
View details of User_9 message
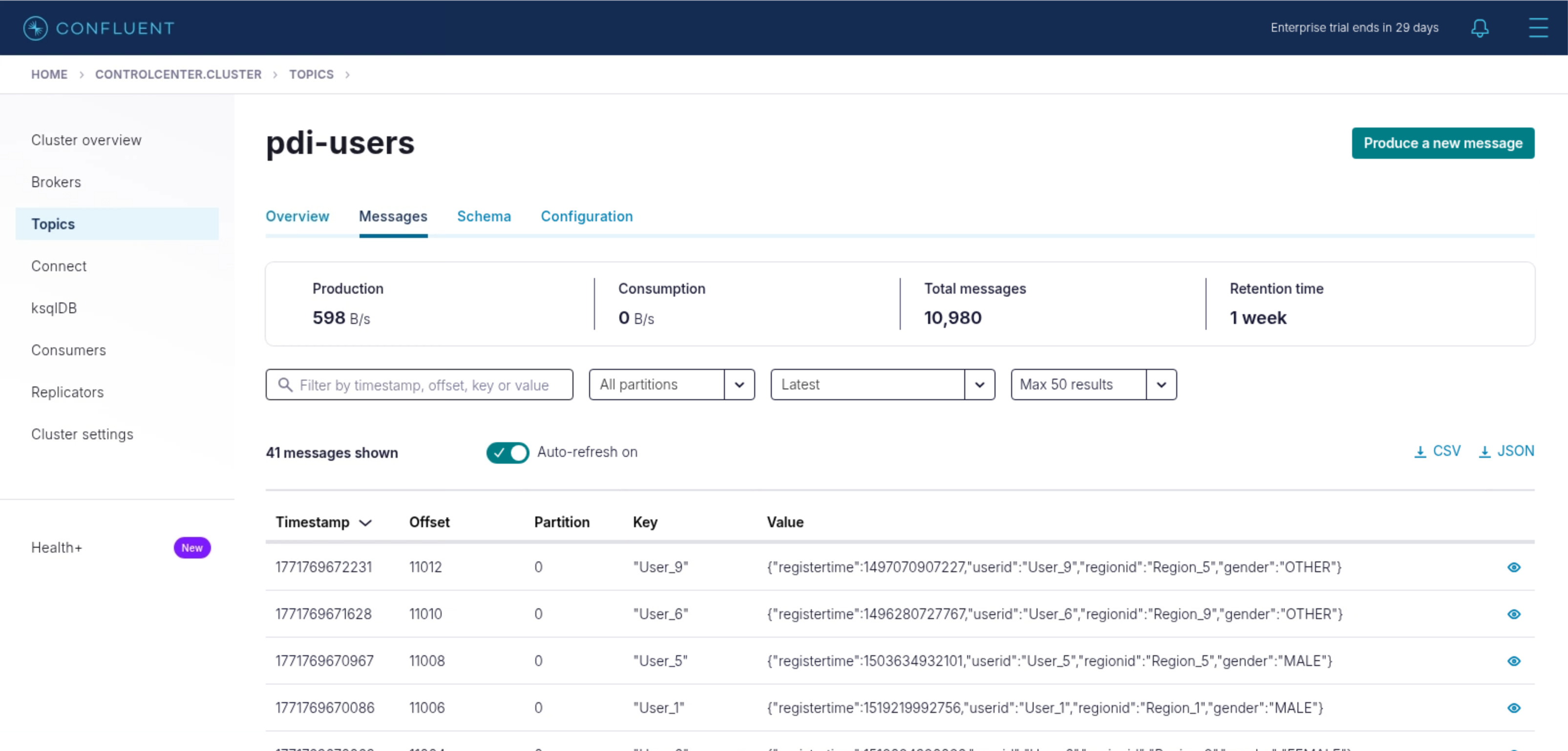click(x=1513, y=567)
